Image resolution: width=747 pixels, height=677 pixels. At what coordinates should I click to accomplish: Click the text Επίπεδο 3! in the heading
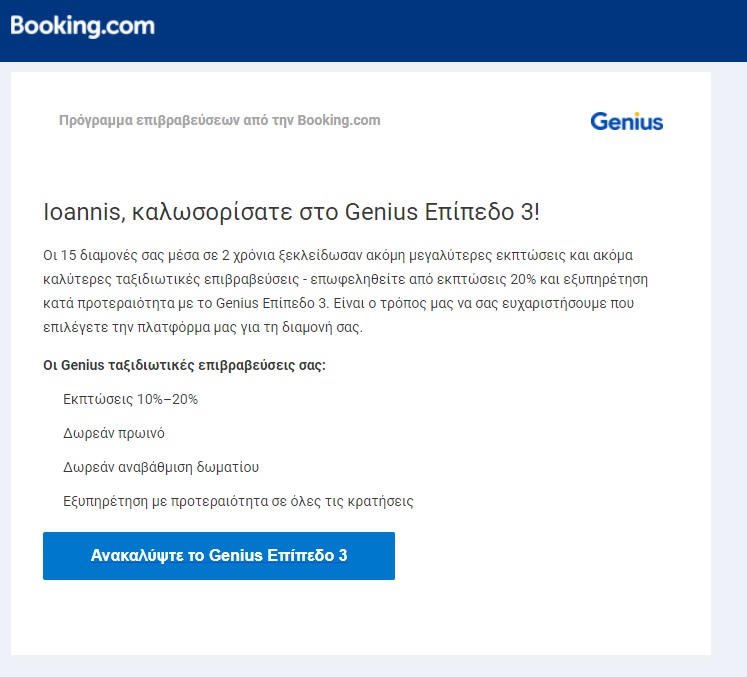click(x=482, y=212)
